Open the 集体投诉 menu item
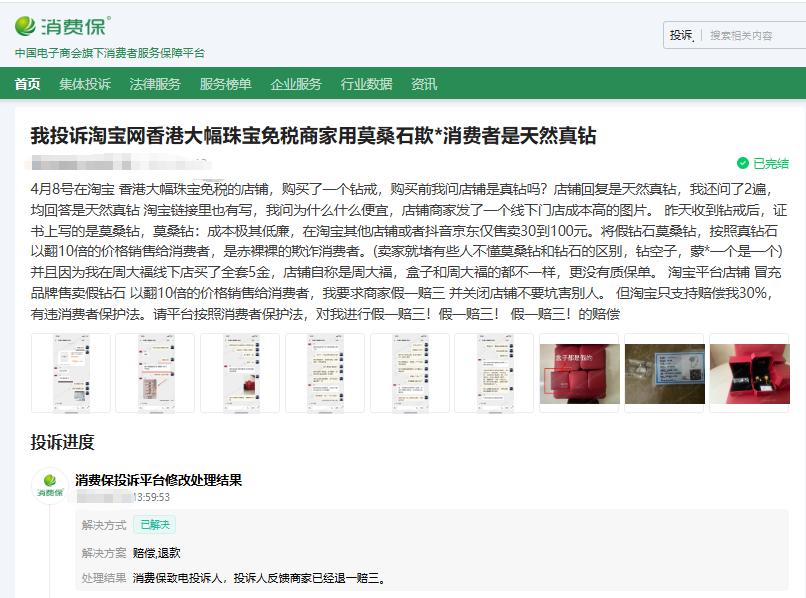This screenshot has width=806, height=598. (x=85, y=84)
